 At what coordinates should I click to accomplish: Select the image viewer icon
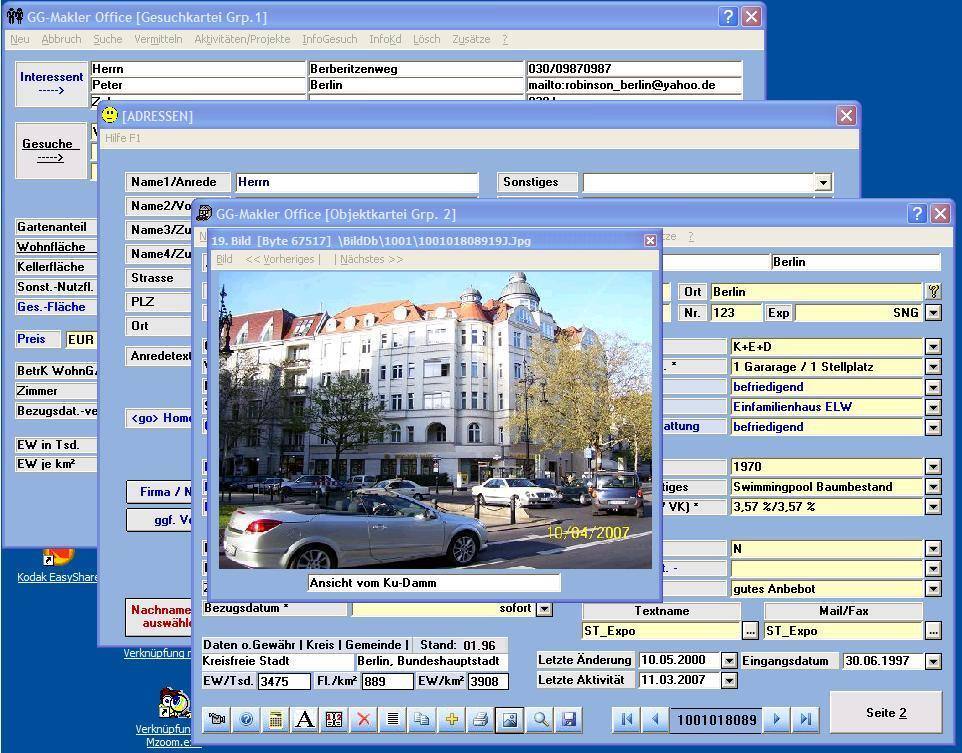(x=510, y=719)
